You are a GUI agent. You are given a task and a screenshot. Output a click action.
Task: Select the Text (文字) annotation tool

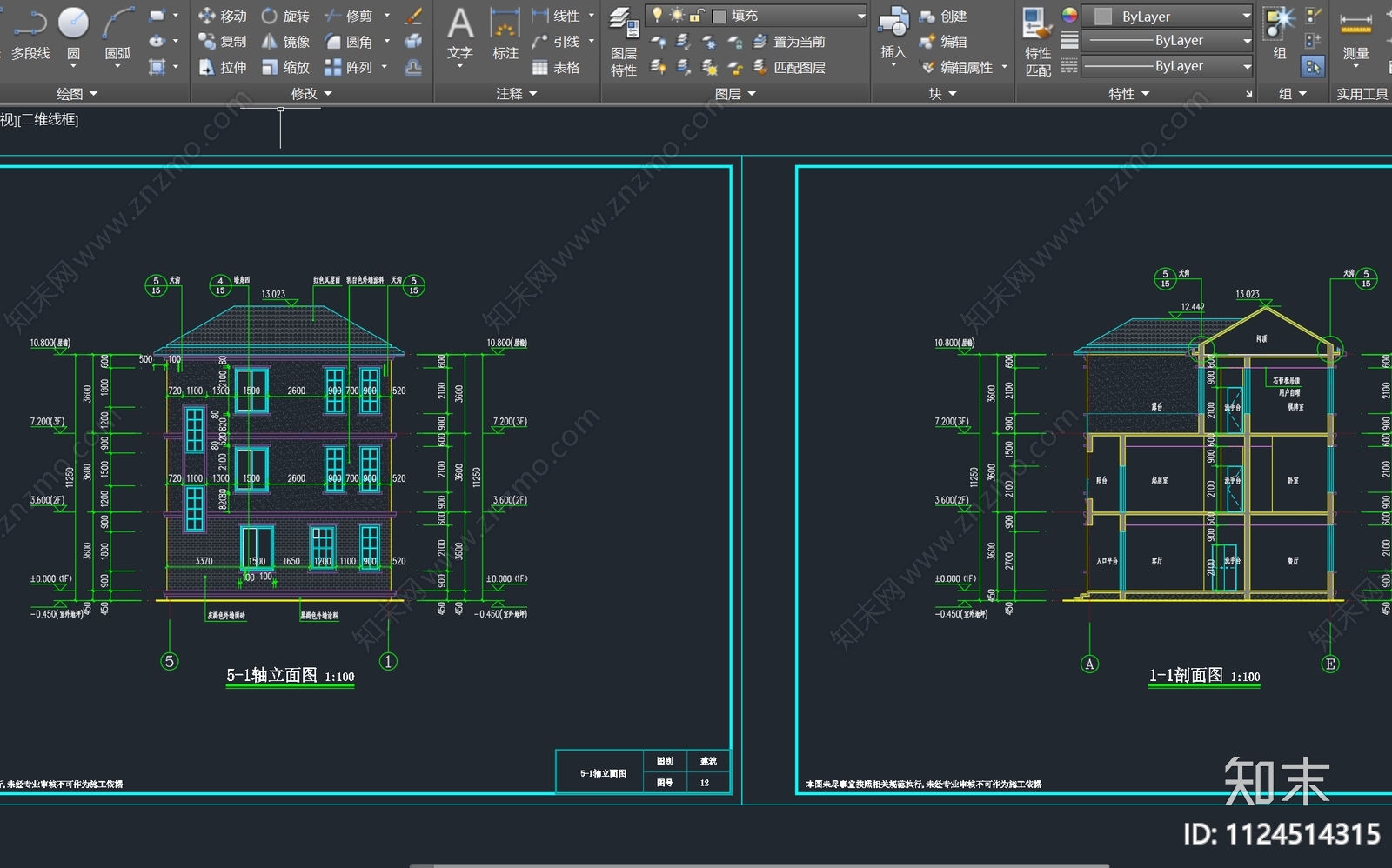[460, 35]
